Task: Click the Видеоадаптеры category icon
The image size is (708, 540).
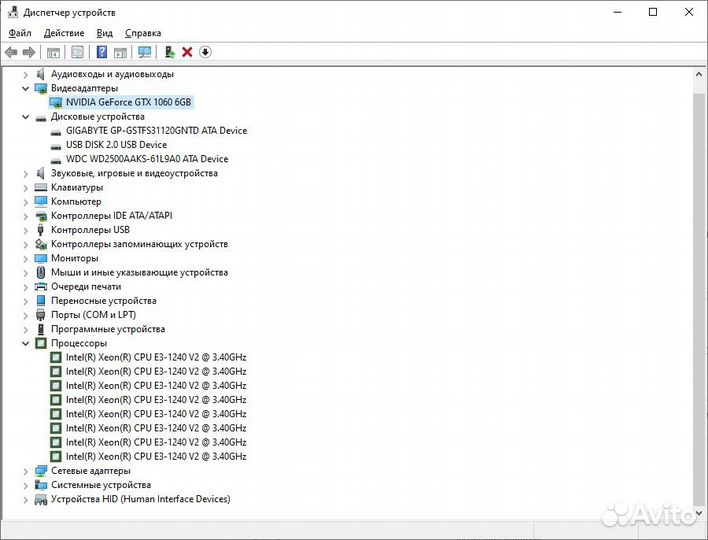Action: pos(41,88)
